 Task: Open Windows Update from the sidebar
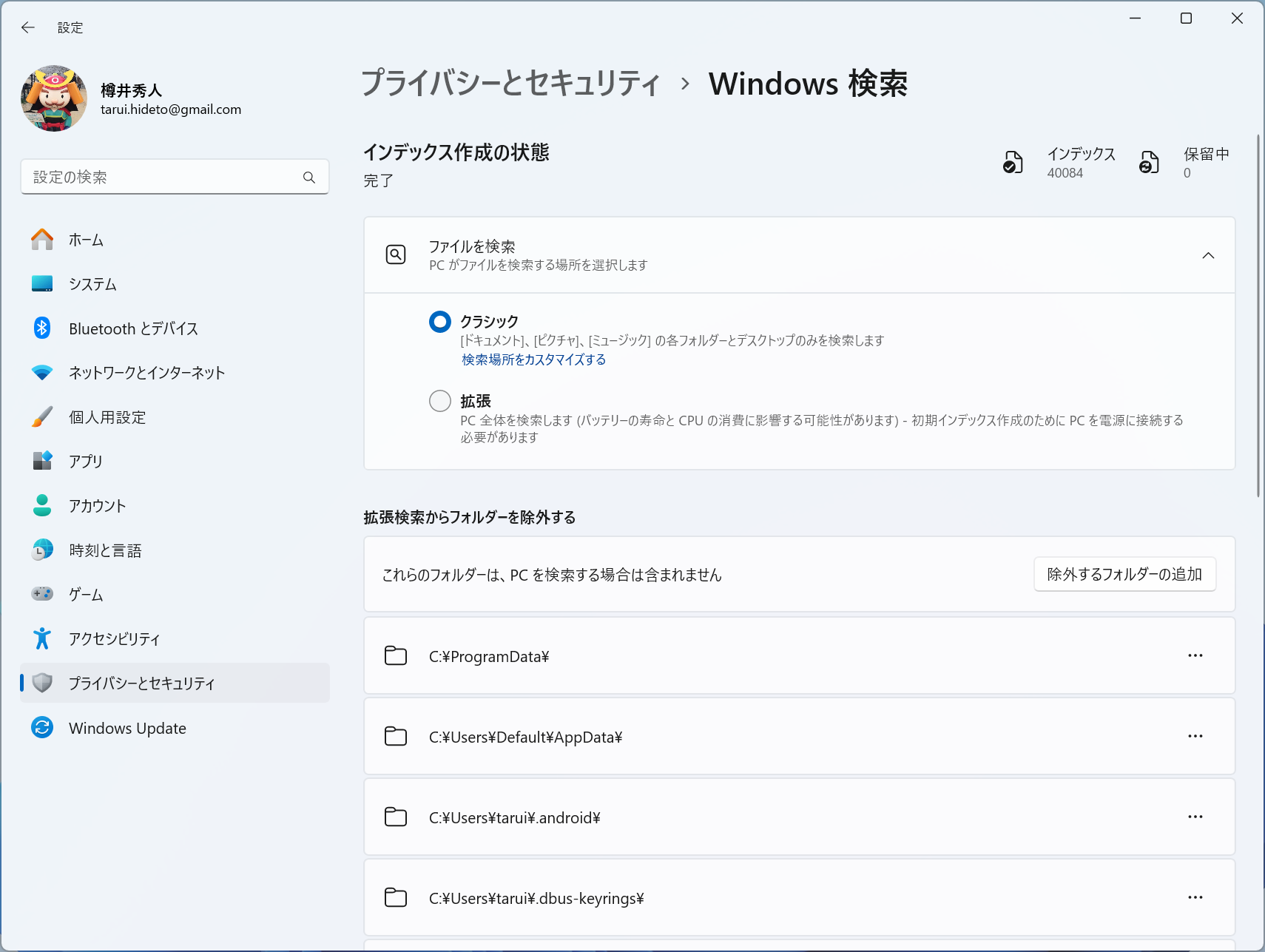click(127, 728)
